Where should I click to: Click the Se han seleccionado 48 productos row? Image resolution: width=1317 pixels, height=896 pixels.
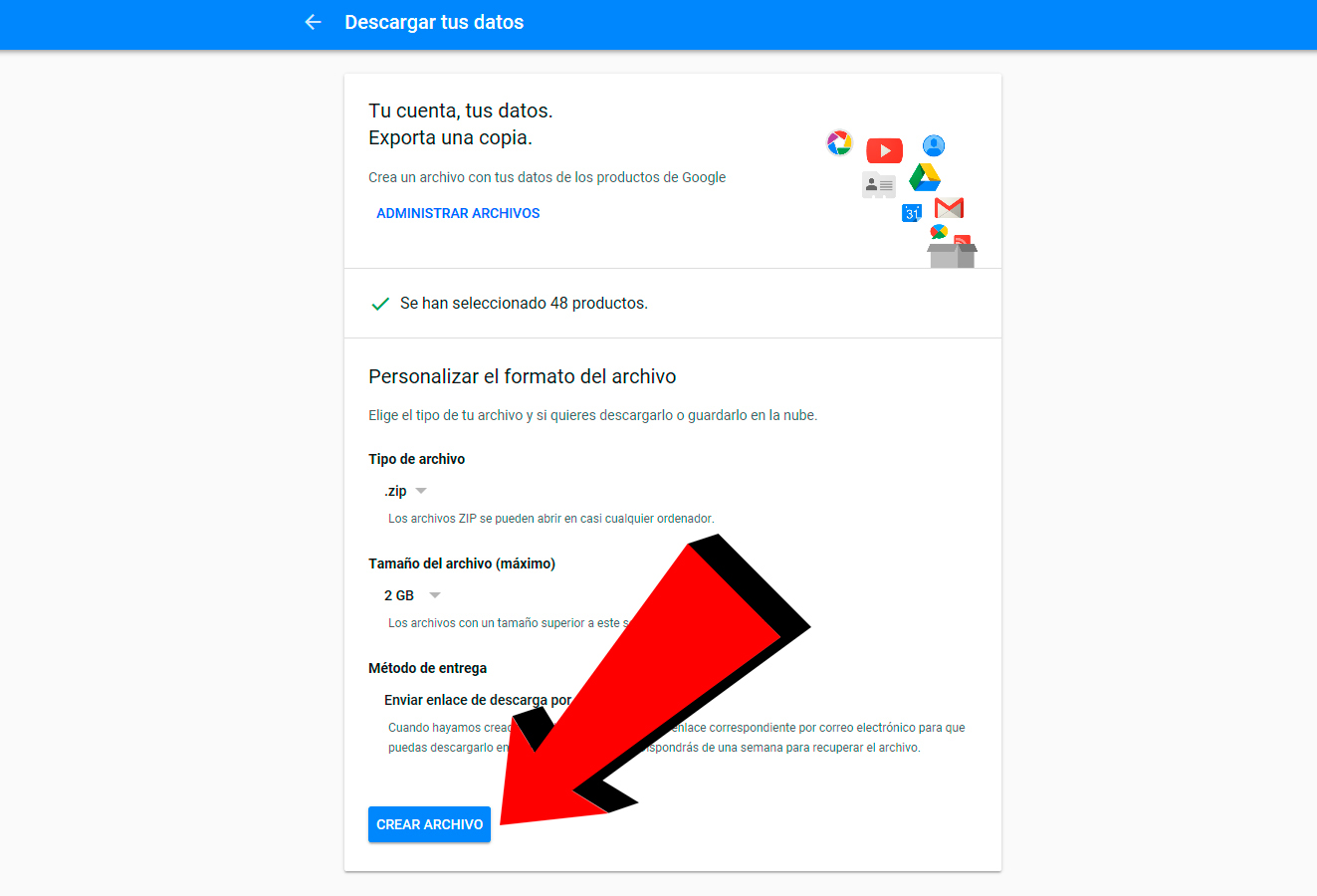(524, 303)
